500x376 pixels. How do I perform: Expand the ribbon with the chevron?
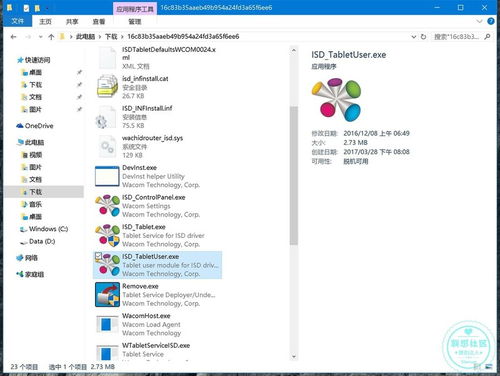pos(479,21)
